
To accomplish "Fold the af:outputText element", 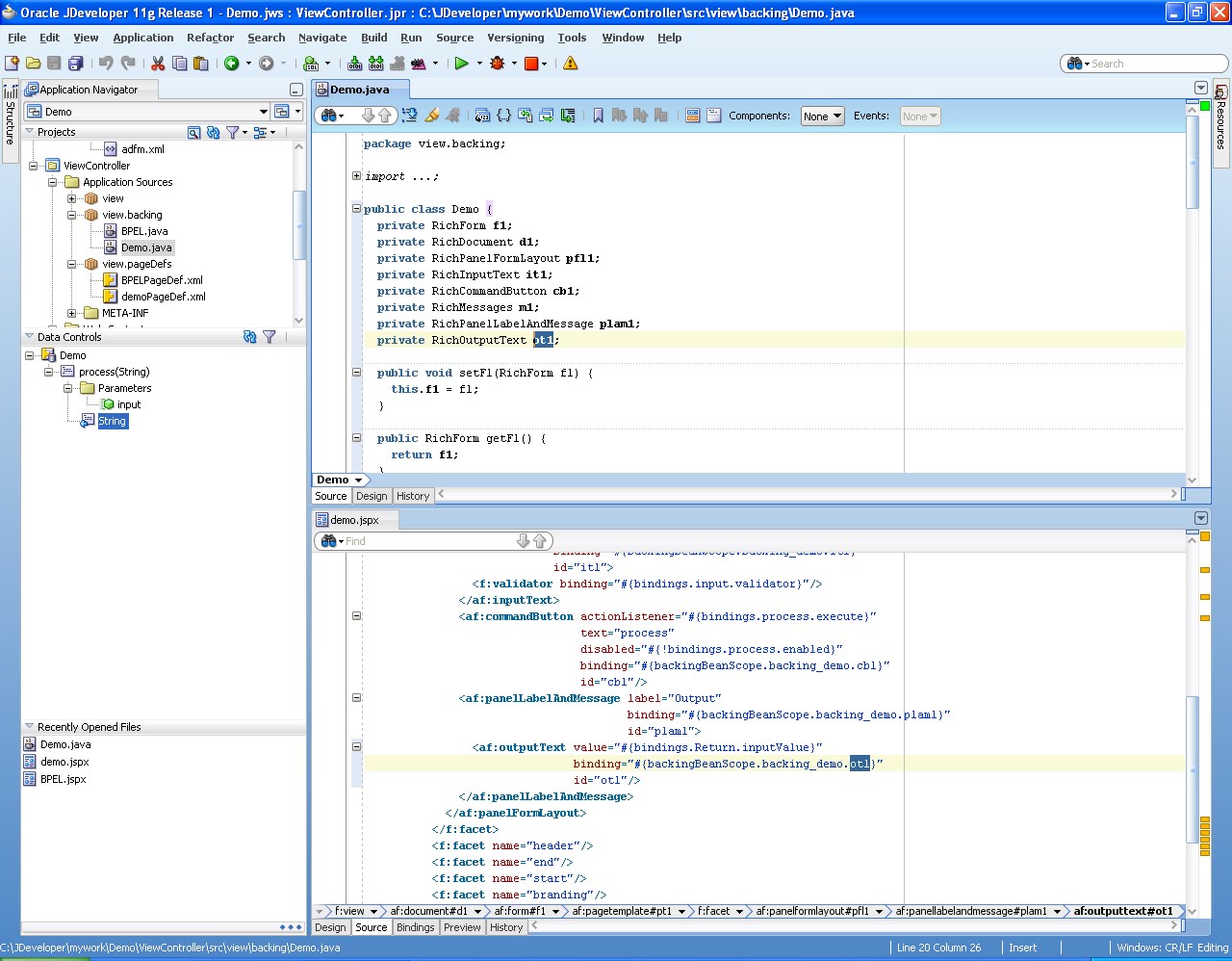I will click(x=356, y=747).
